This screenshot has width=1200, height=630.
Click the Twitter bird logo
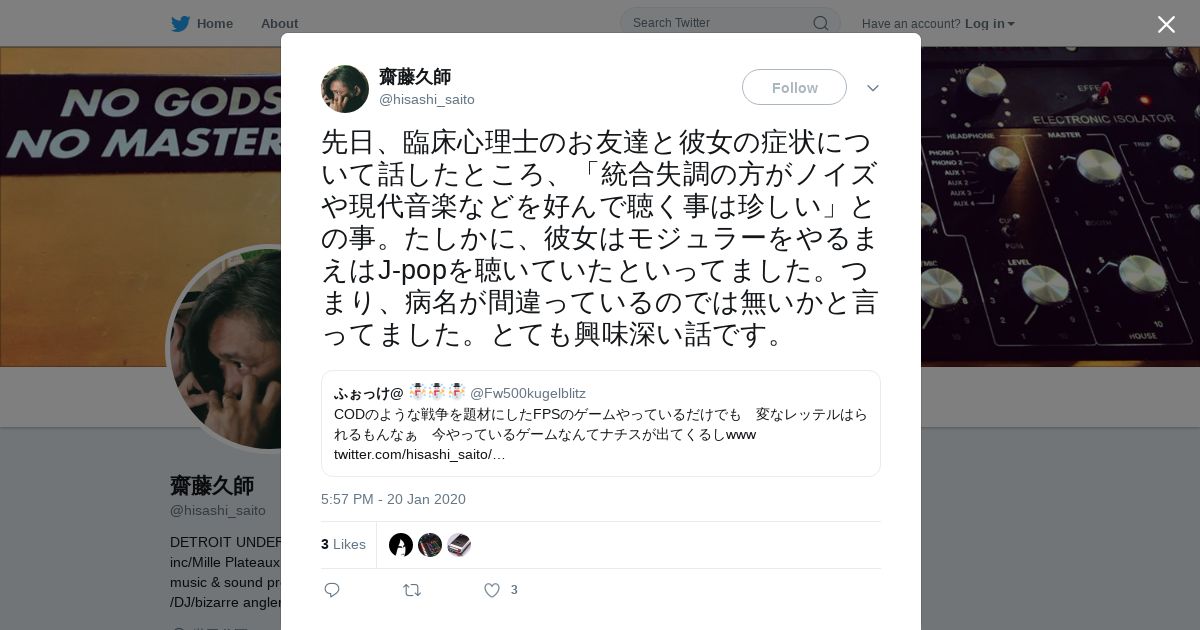coord(180,23)
